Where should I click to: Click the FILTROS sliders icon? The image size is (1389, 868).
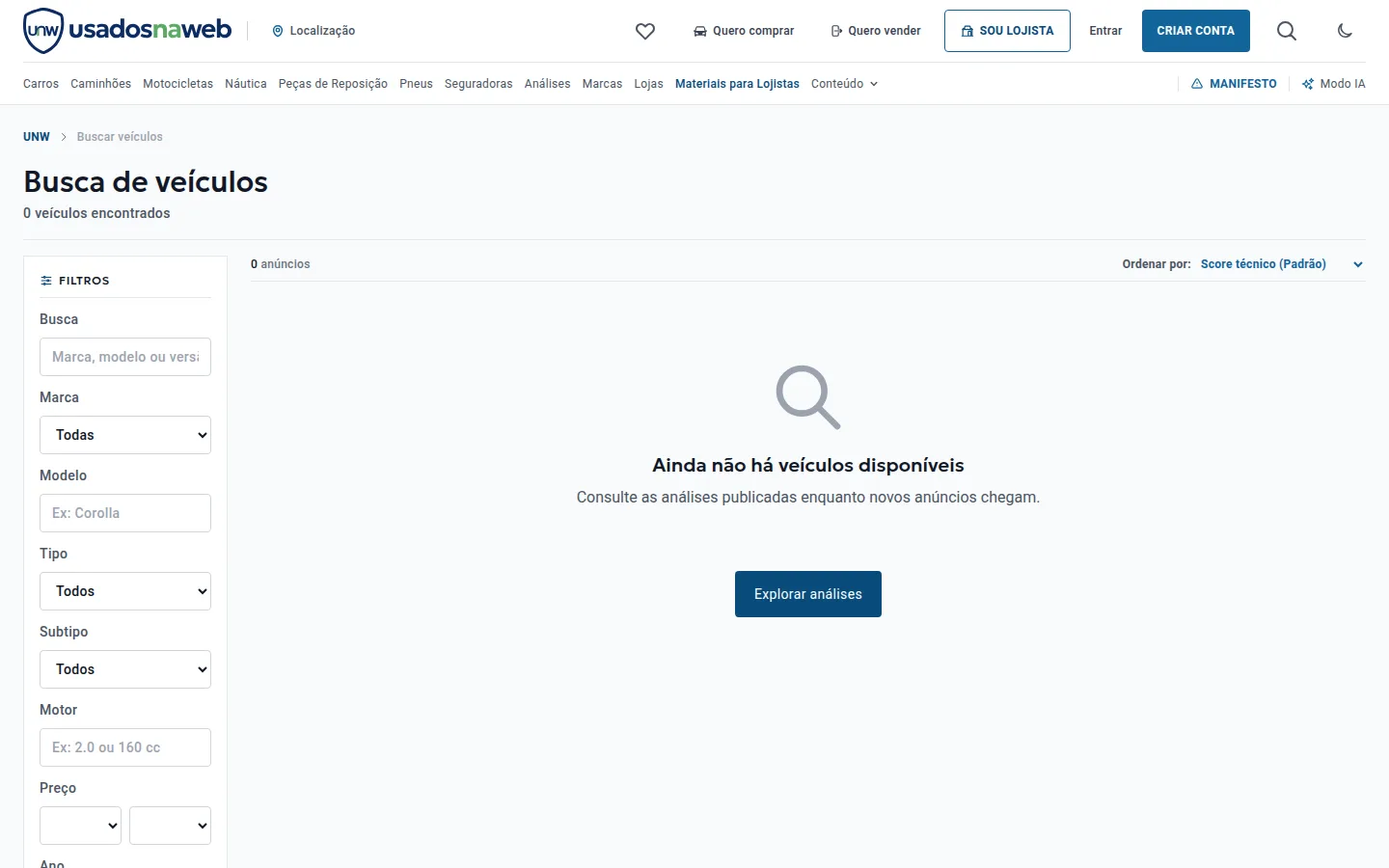click(46, 281)
